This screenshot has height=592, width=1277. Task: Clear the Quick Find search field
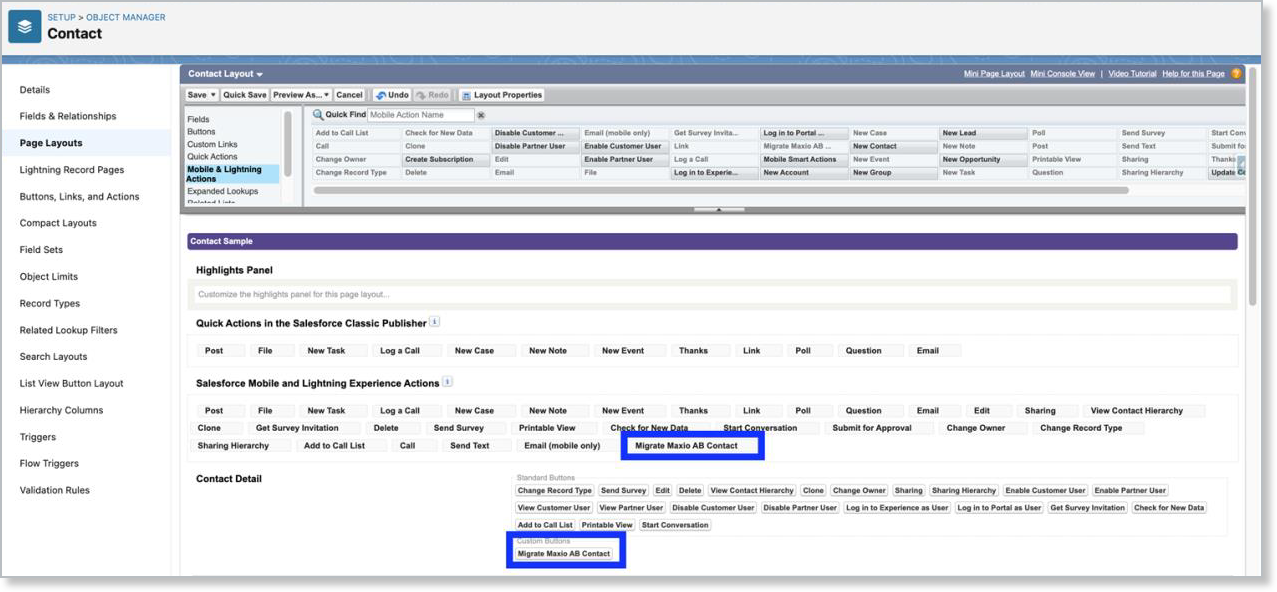(481, 115)
